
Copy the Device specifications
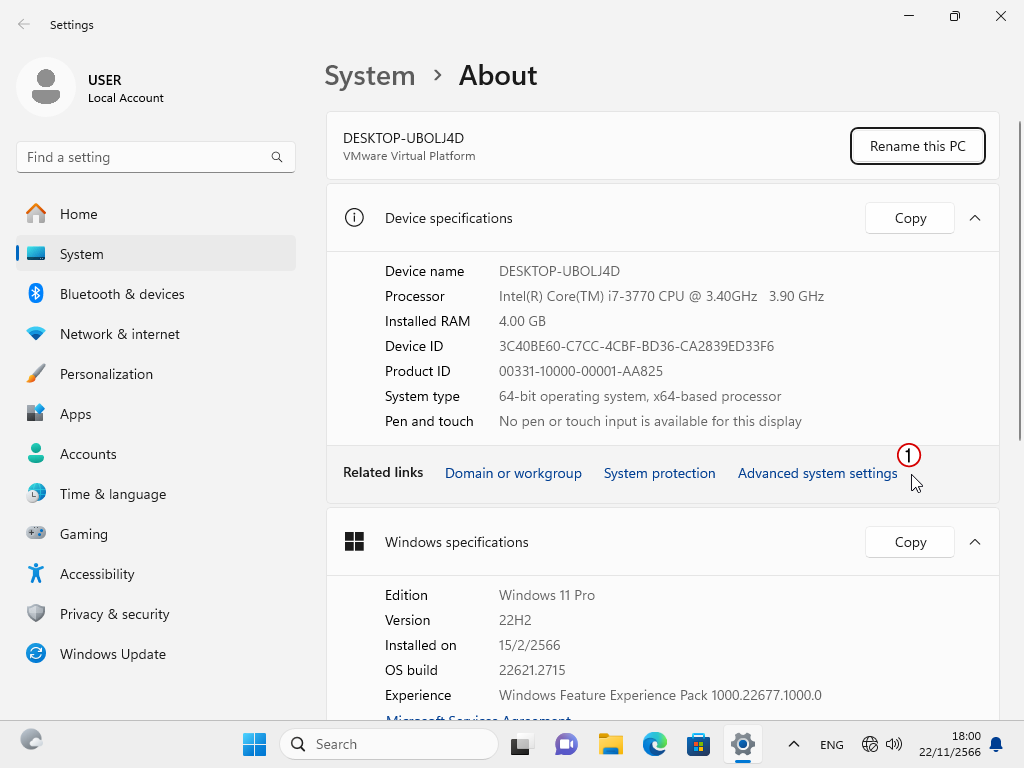pos(910,218)
